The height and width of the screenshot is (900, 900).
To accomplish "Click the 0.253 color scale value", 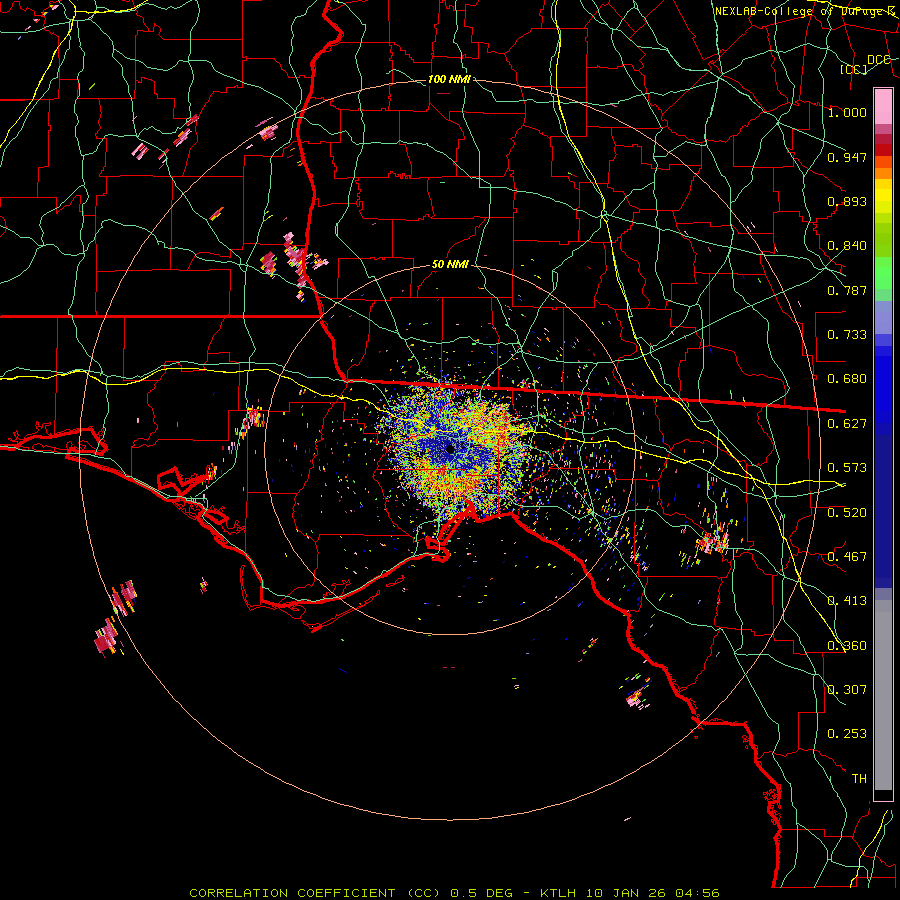I will pyautogui.click(x=847, y=734).
